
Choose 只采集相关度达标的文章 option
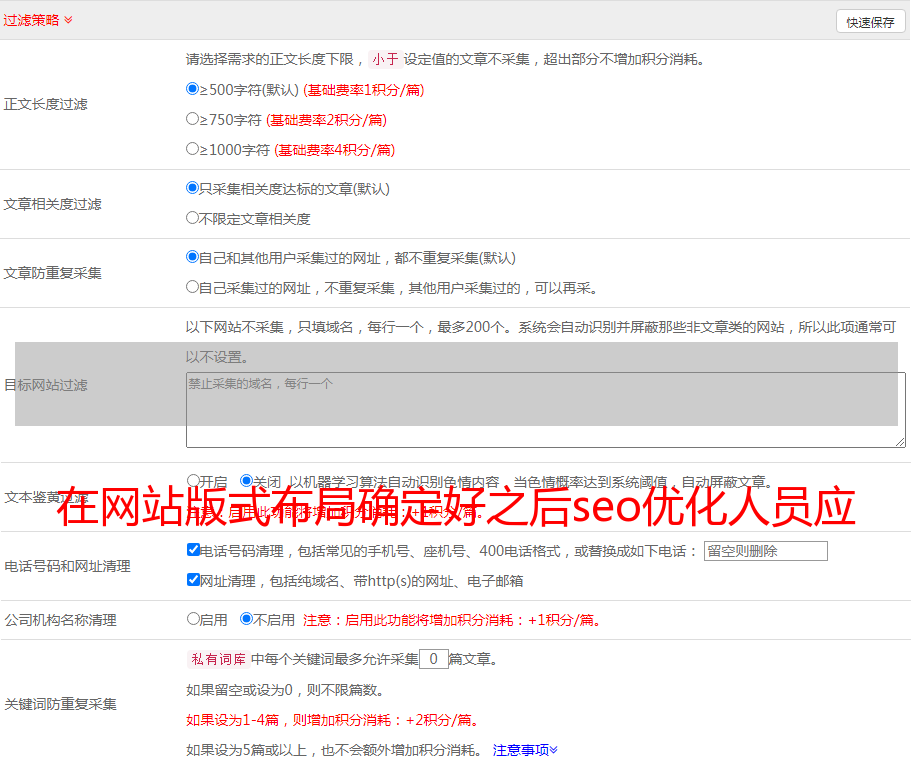tap(193, 188)
